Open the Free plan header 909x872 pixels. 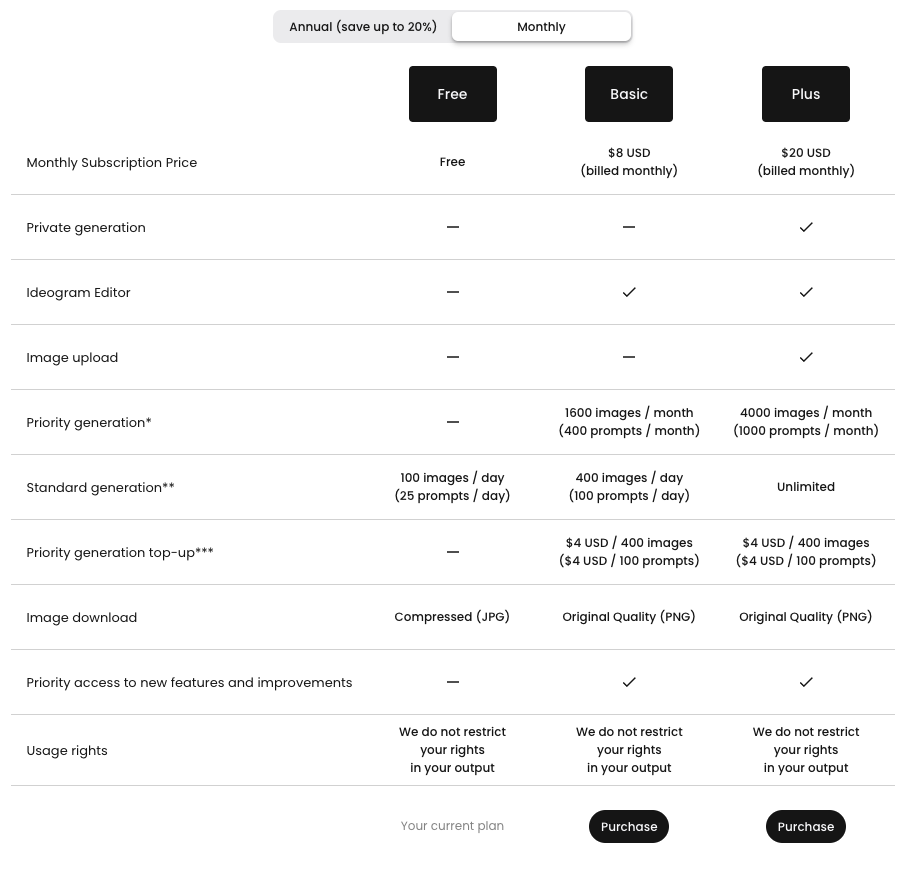[452, 94]
